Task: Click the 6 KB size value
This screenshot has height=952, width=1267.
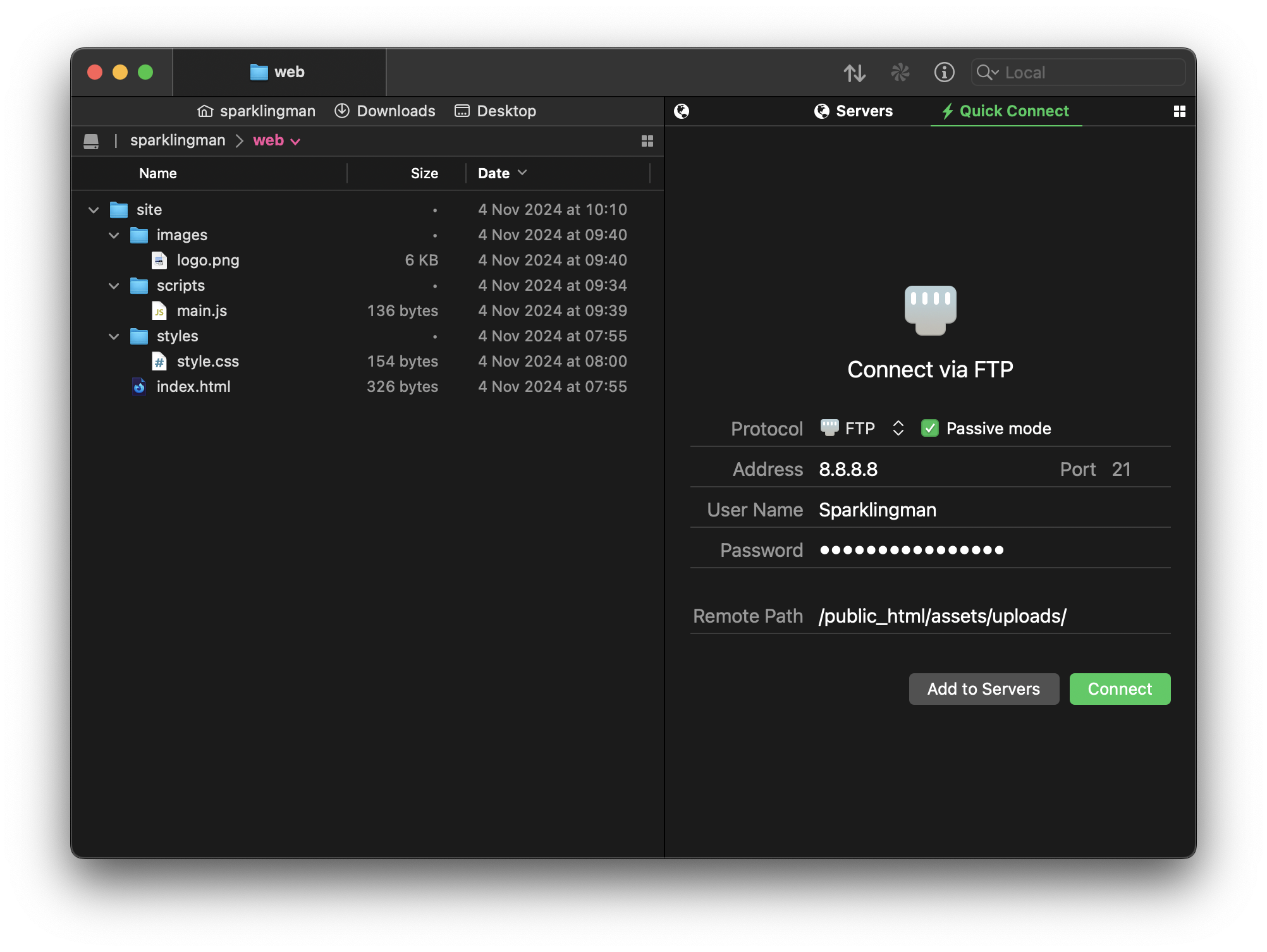Action: coord(421,260)
